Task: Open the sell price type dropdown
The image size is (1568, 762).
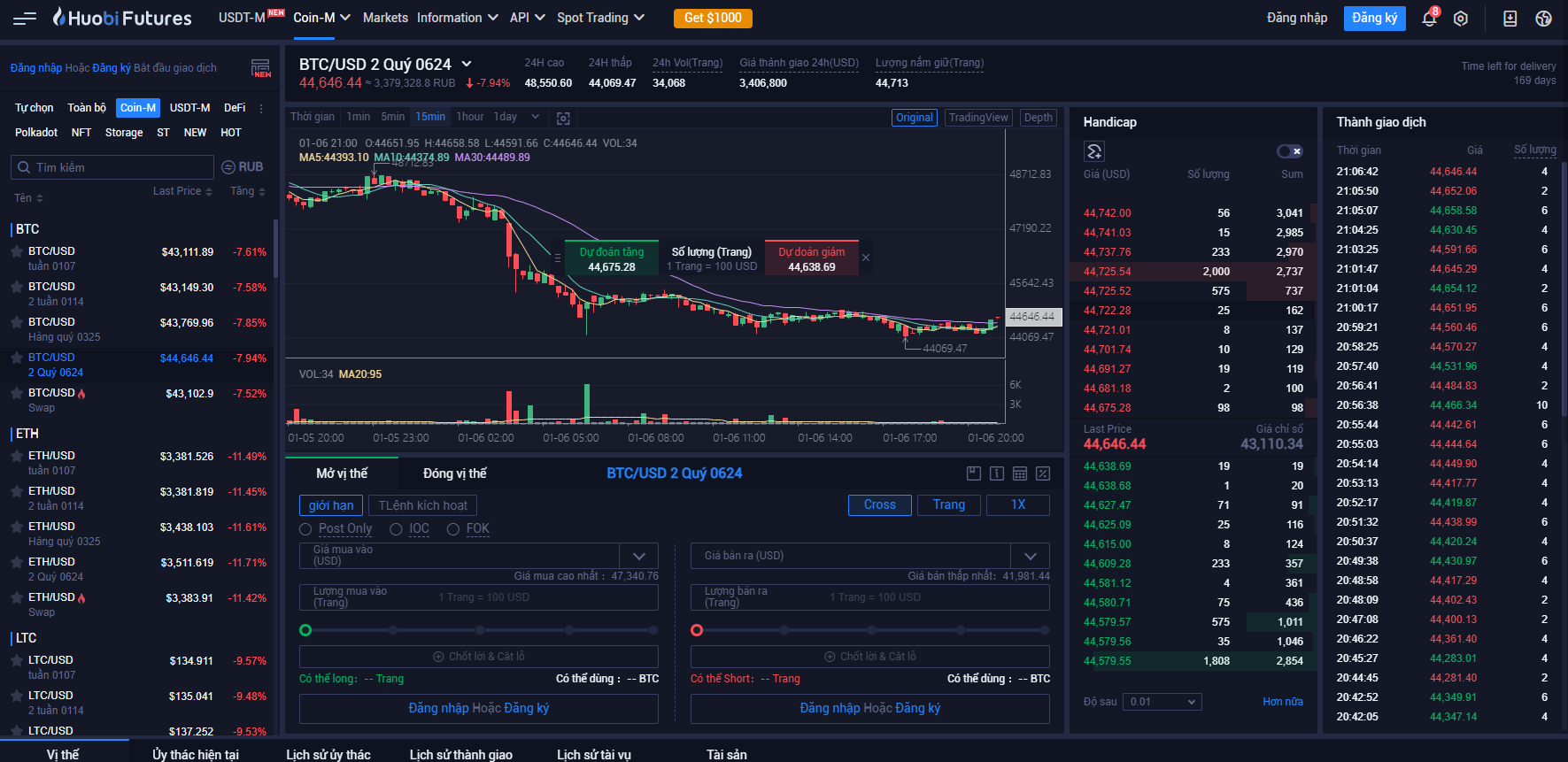Action: (1031, 556)
